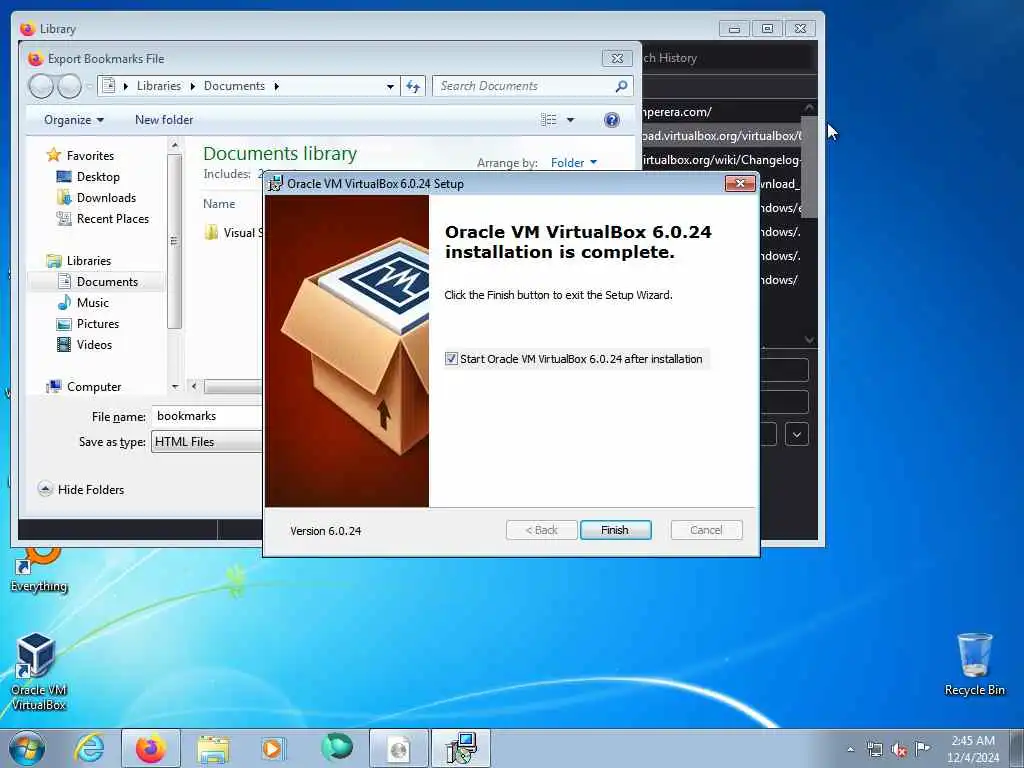The width and height of the screenshot is (1024, 768).
Task: Show hidden tray icons arrow
Action: pos(850,750)
